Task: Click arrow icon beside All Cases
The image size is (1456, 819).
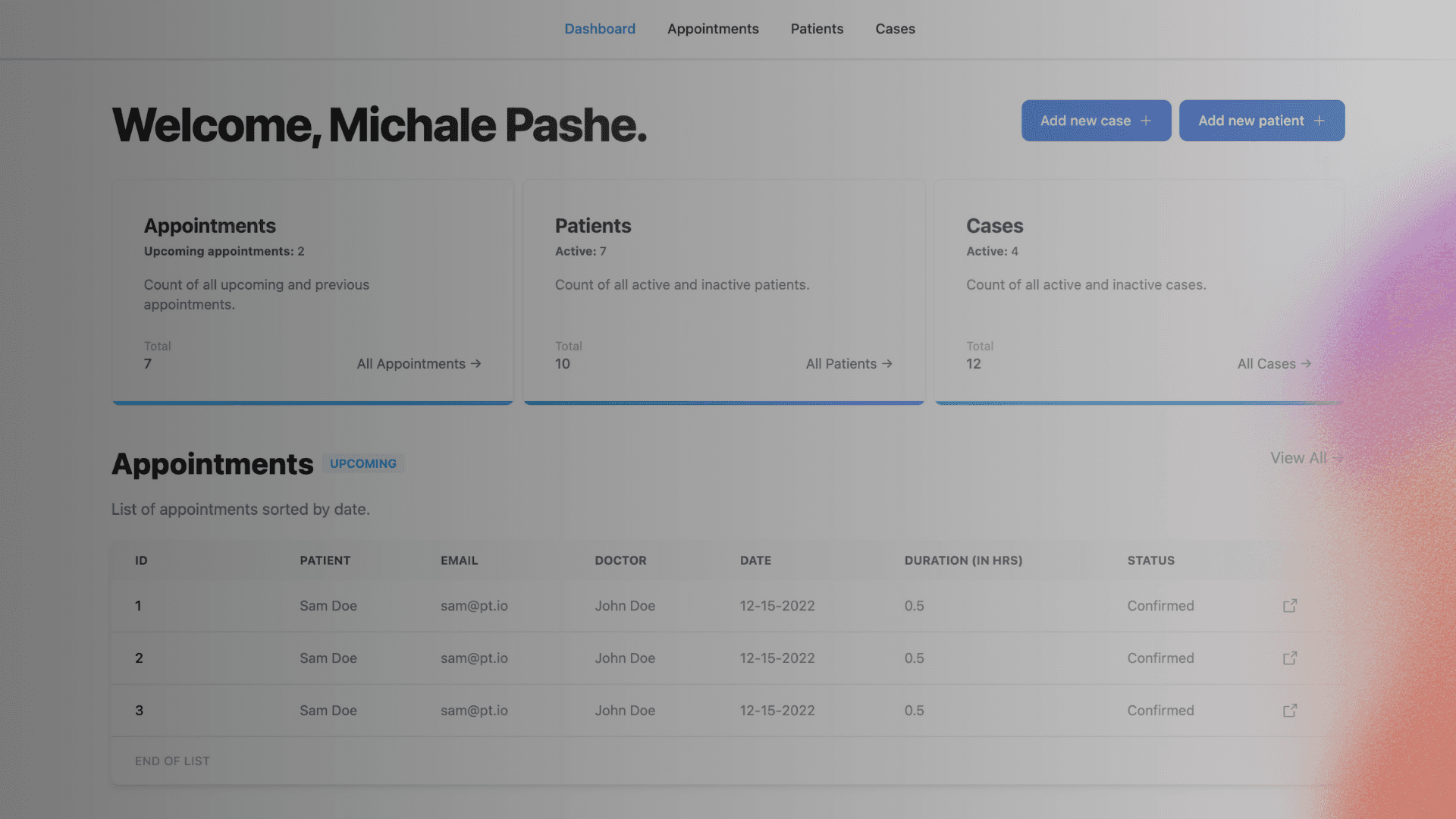Action: (1306, 364)
